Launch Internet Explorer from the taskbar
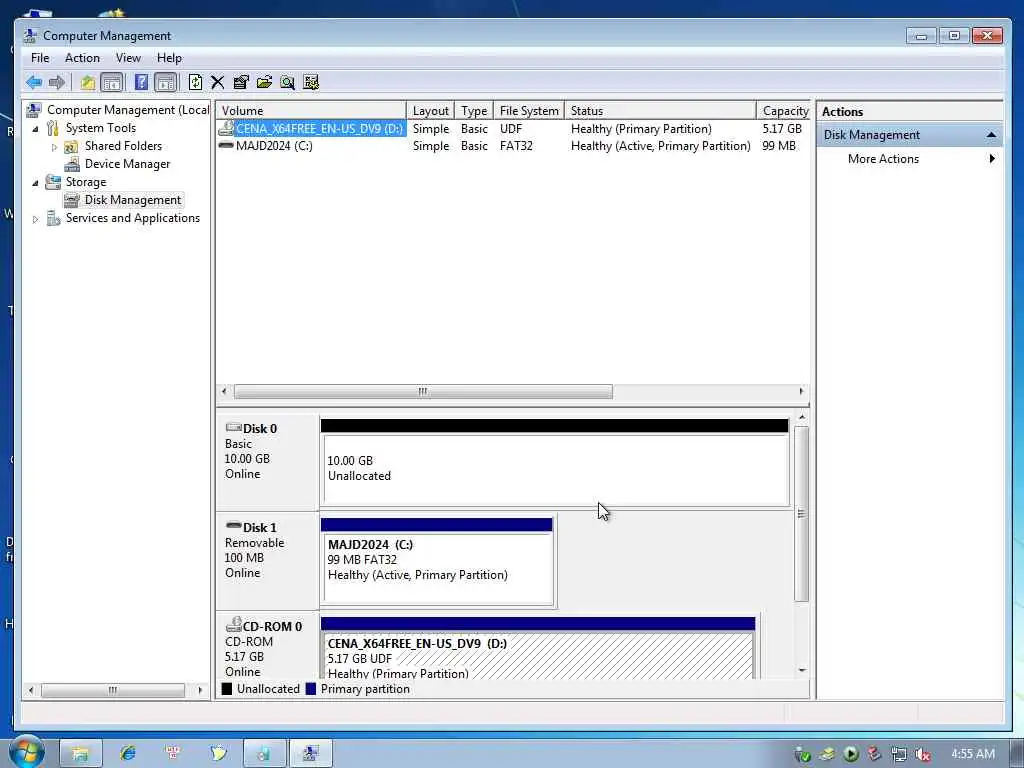 (x=127, y=753)
